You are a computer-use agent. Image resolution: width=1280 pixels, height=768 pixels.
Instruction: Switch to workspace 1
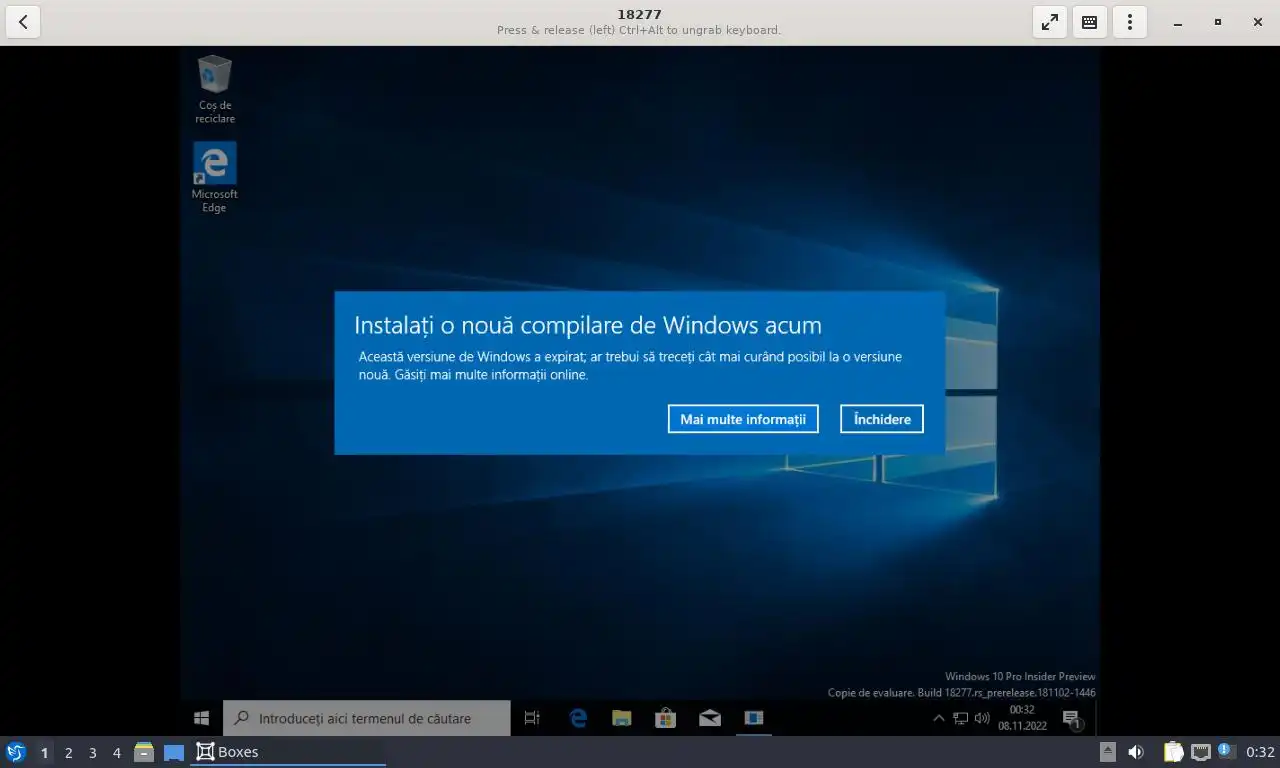[x=44, y=752]
